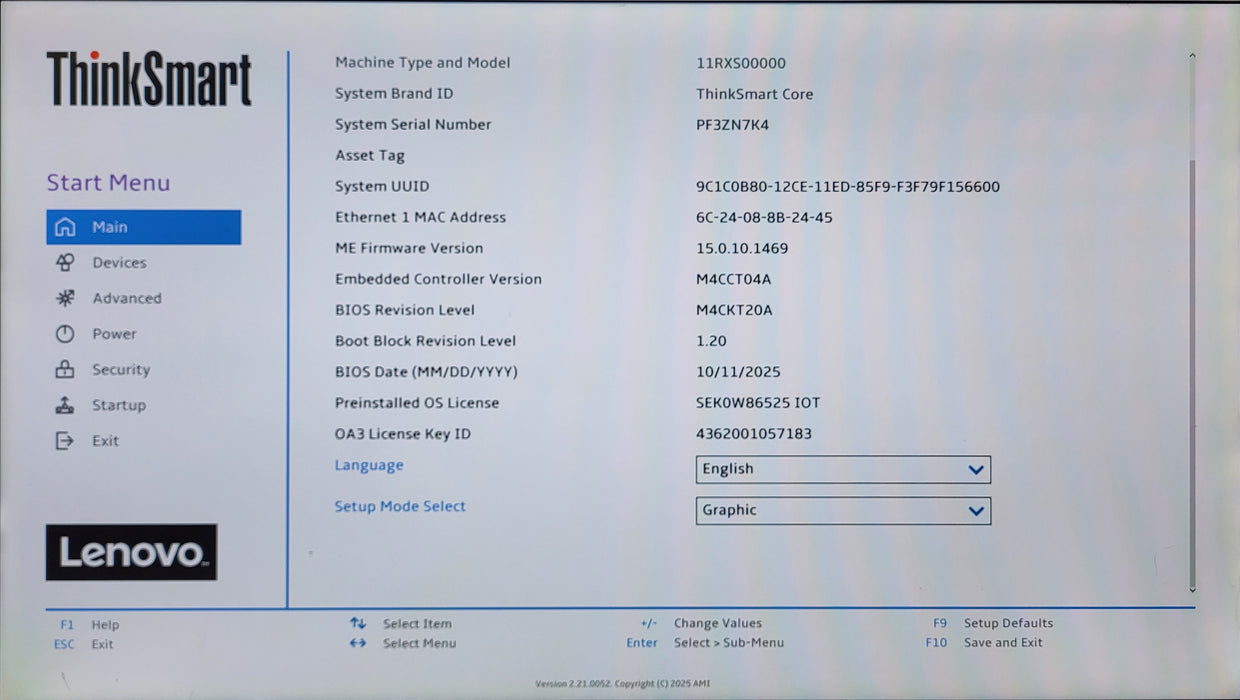Image resolution: width=1240 pixels, height=700 pixels.
Task: Click serial number PF3ZN7K4
Action: coord(733,125)
